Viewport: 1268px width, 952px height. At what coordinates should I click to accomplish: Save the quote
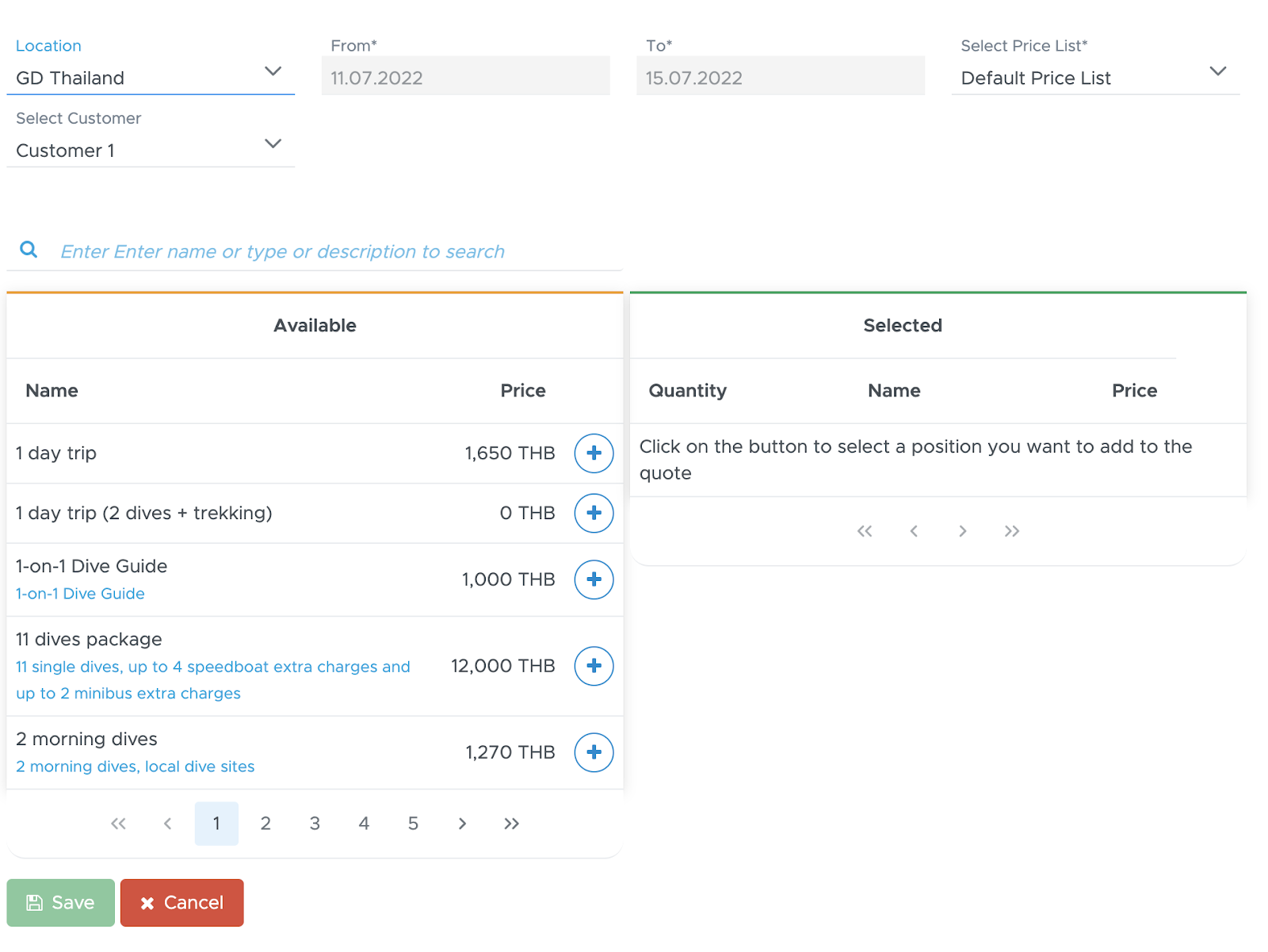[61, 903]
